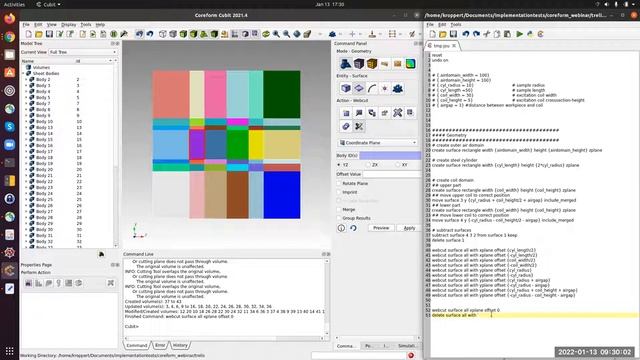Screen dimensions: 640x360
Task: Click the red stop icon in status bar
Action: coord(411,356)
